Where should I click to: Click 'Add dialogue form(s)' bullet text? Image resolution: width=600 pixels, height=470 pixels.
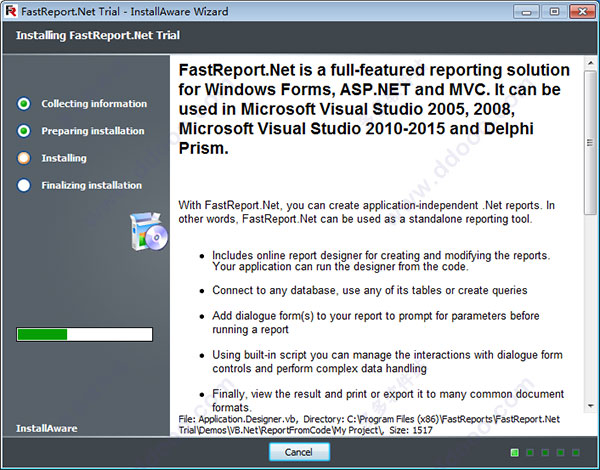pos(376,323)
